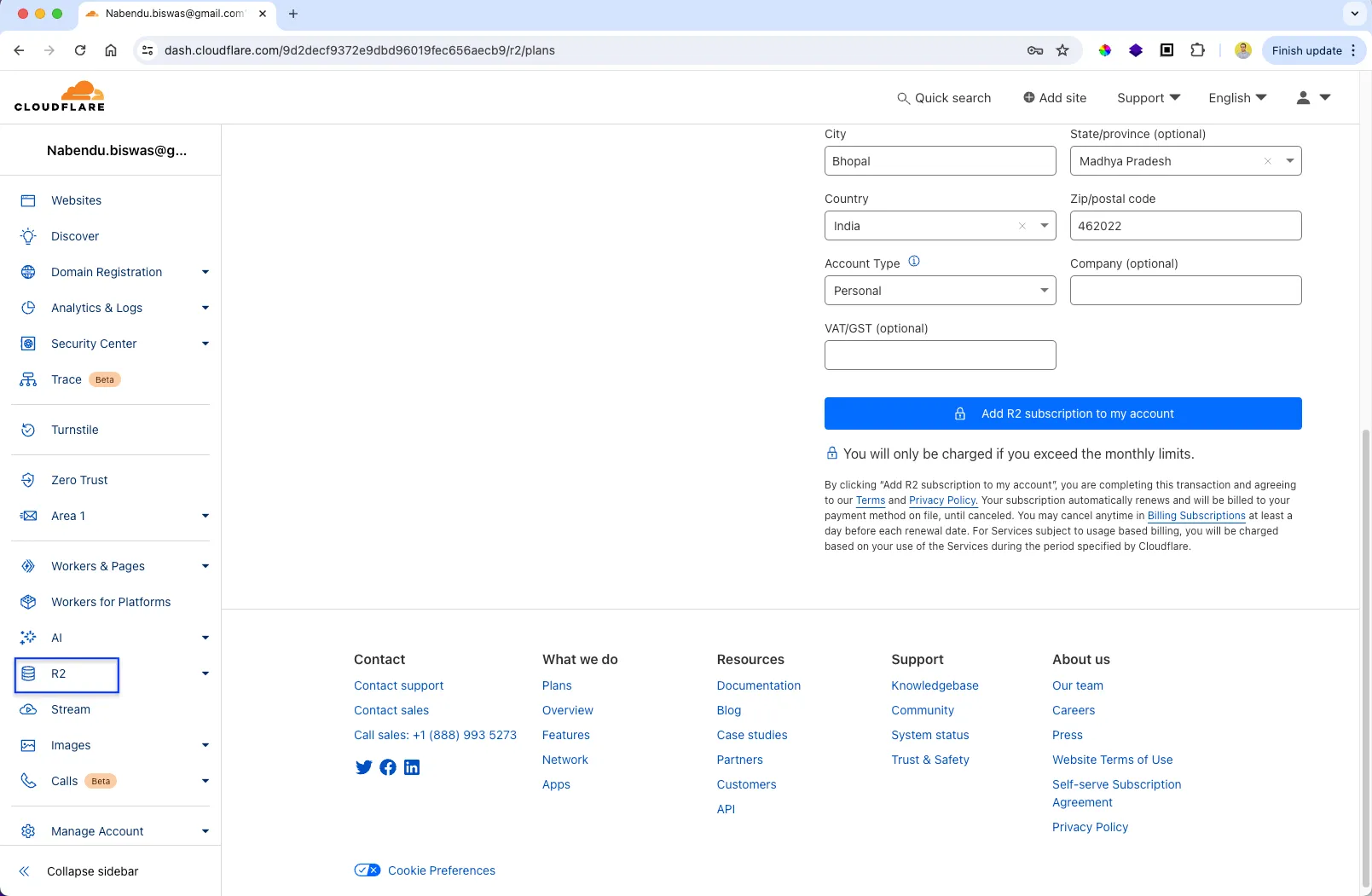Click Finish update button
Screen dimensions: 1372x896
tap(1313, 50)
